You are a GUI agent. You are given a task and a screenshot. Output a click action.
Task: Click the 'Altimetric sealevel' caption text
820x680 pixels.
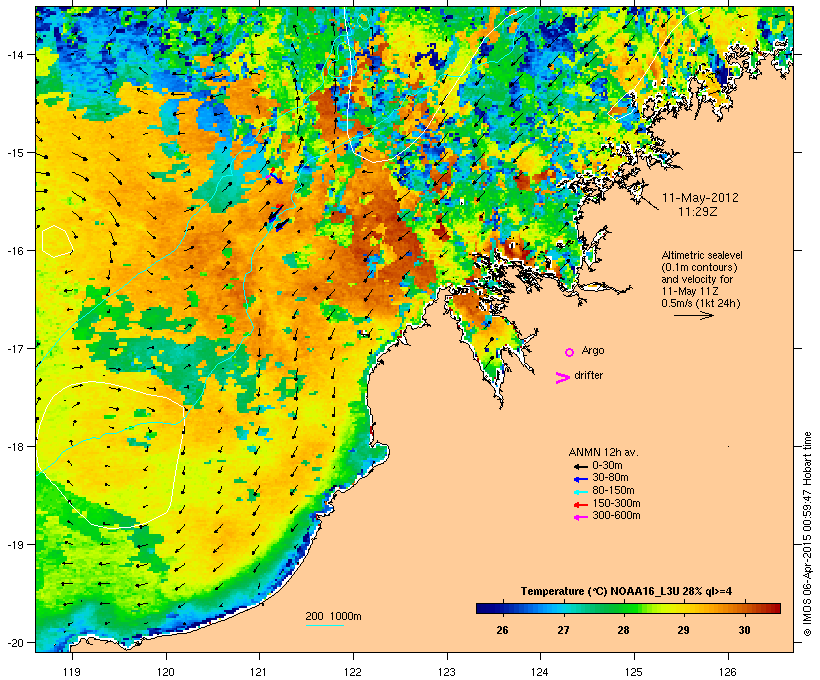(702, 255)
